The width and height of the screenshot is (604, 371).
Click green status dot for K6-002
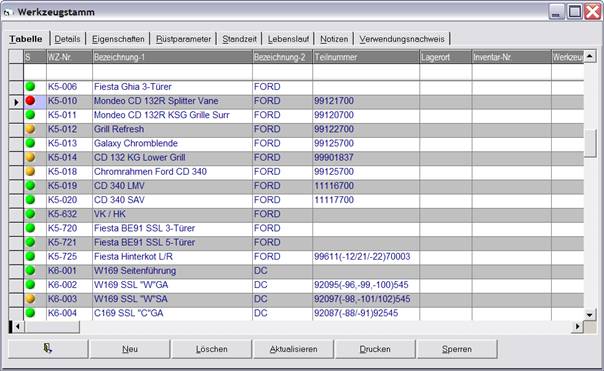(30, 285)
